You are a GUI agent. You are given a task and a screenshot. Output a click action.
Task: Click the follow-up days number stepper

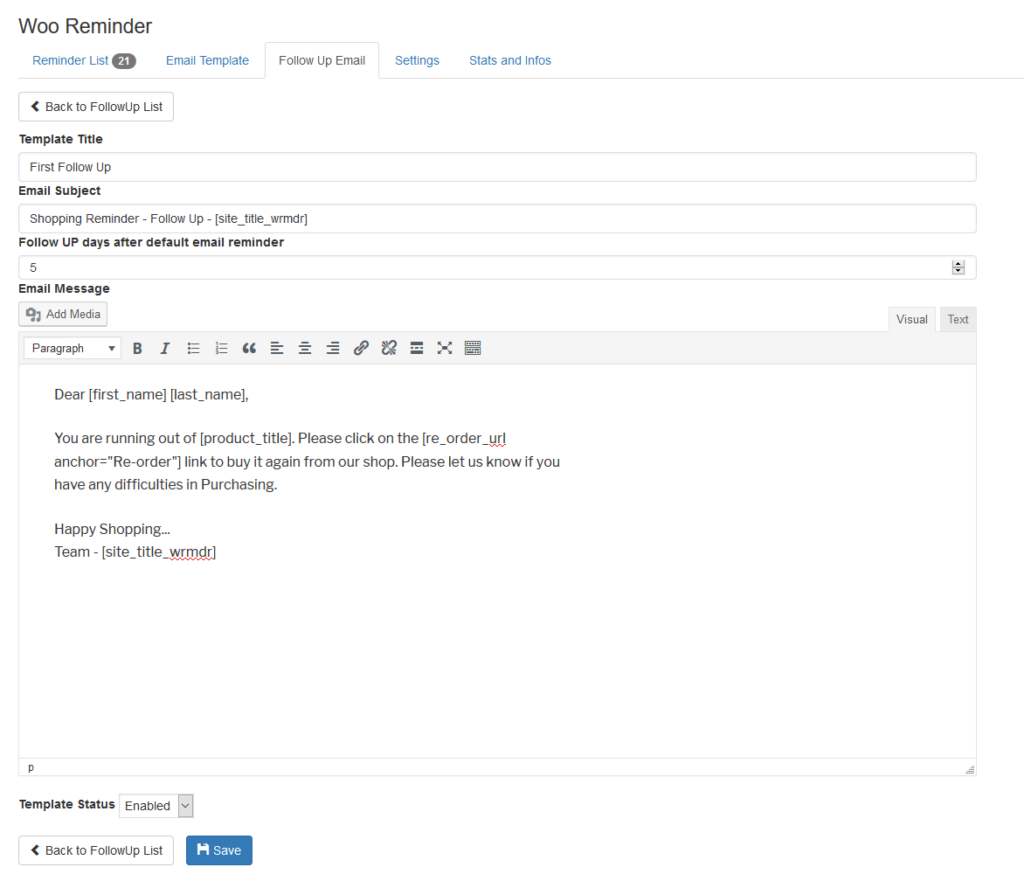[958, 268]
